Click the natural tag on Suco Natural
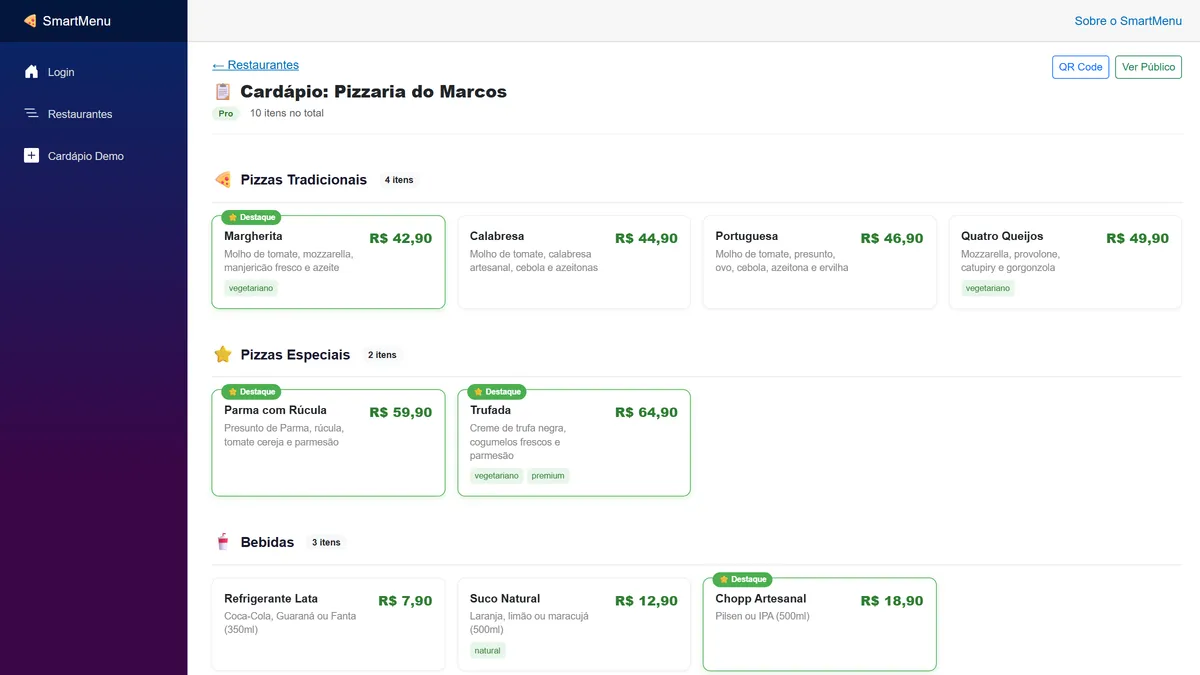This screenshot has width=1200, height=675. [488, 650]
